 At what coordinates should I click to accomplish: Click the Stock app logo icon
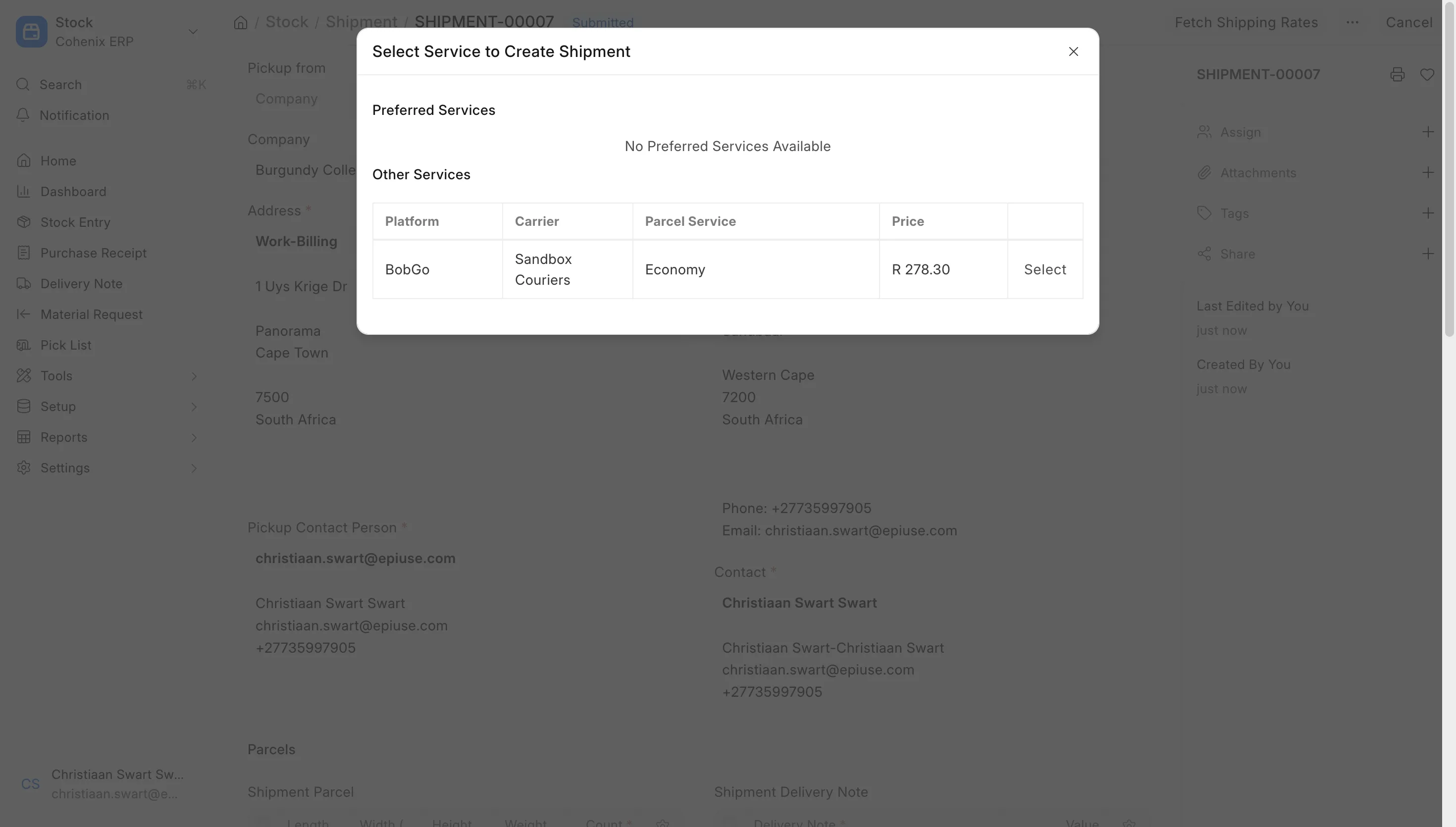31,31
